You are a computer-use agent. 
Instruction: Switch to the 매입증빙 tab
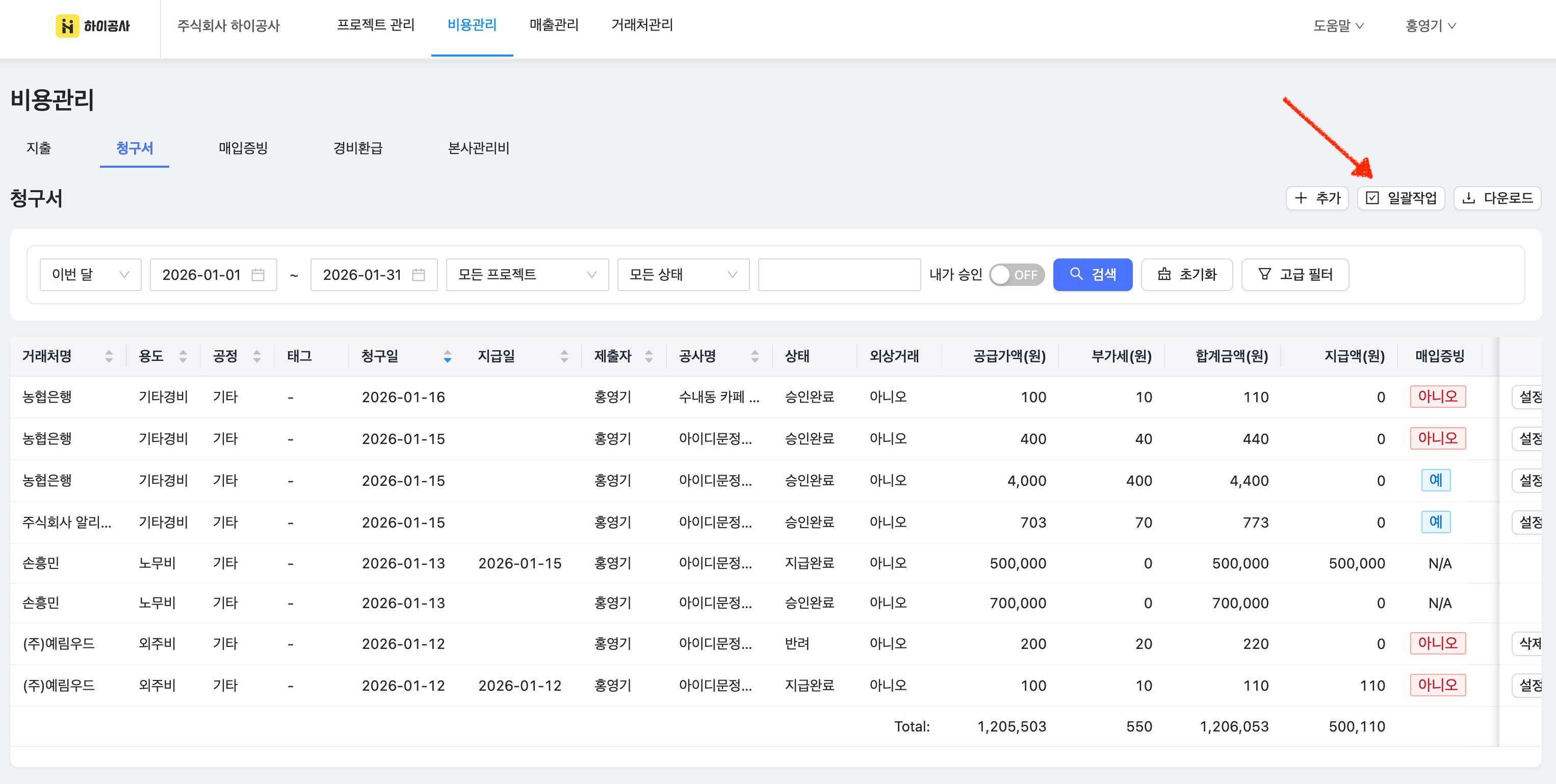click(243, 148)
